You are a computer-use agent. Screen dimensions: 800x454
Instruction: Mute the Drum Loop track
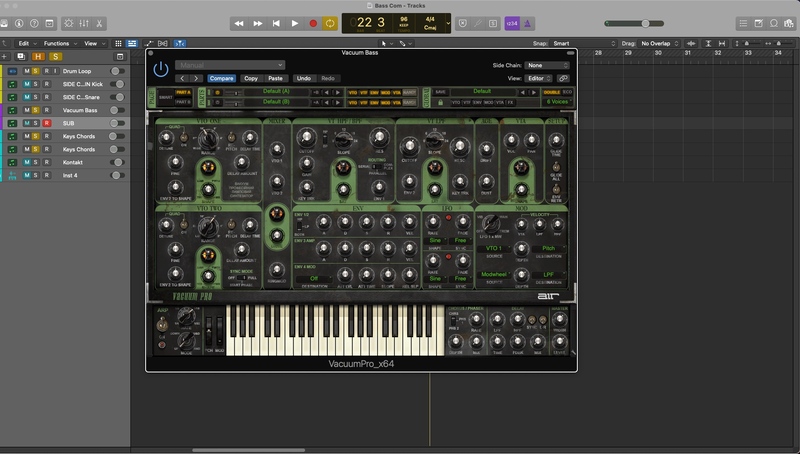(27, 71)
